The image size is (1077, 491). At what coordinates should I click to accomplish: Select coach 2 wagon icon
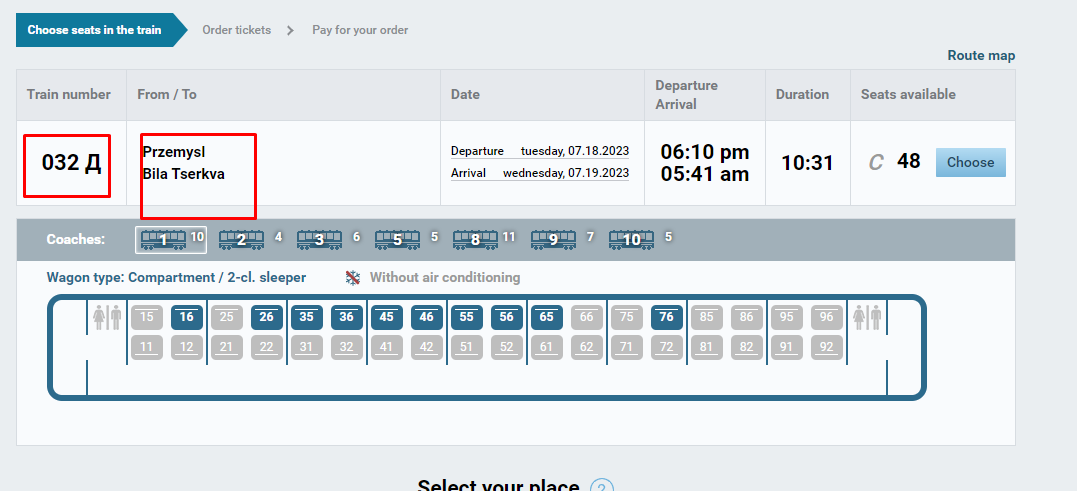pyautogui.click(x=241, y=240)
